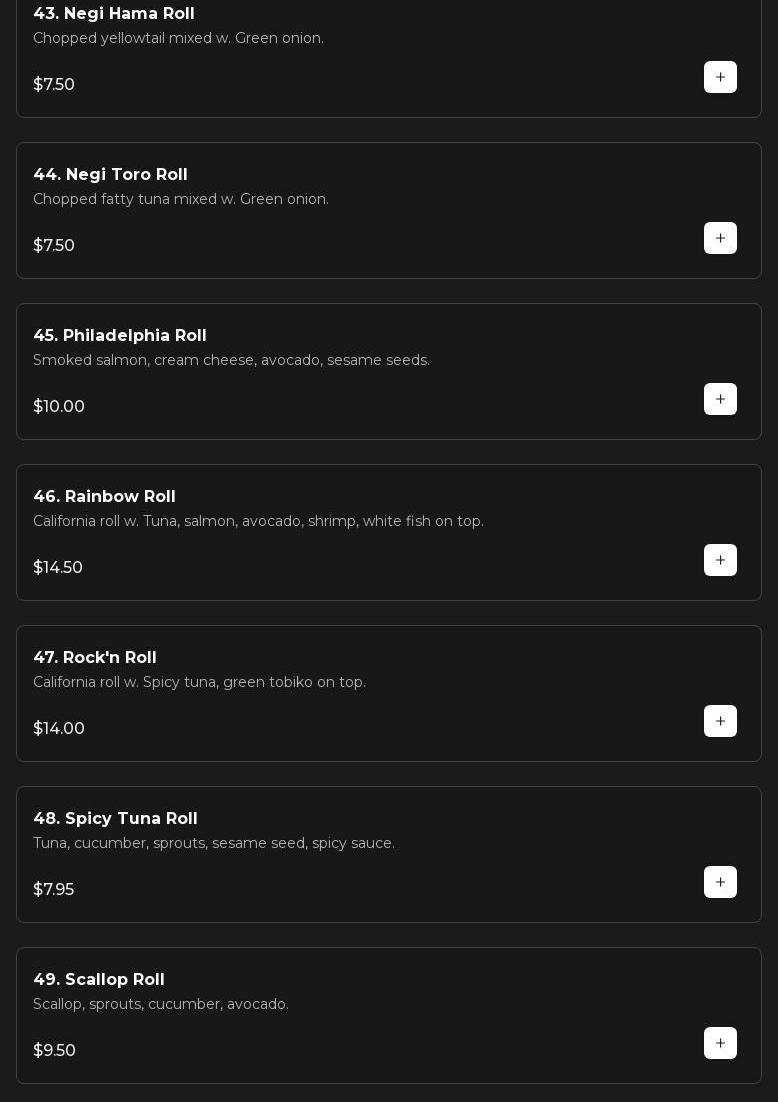
Task: Add Scallop Roll using plus icon
Action: [720, 1043]
